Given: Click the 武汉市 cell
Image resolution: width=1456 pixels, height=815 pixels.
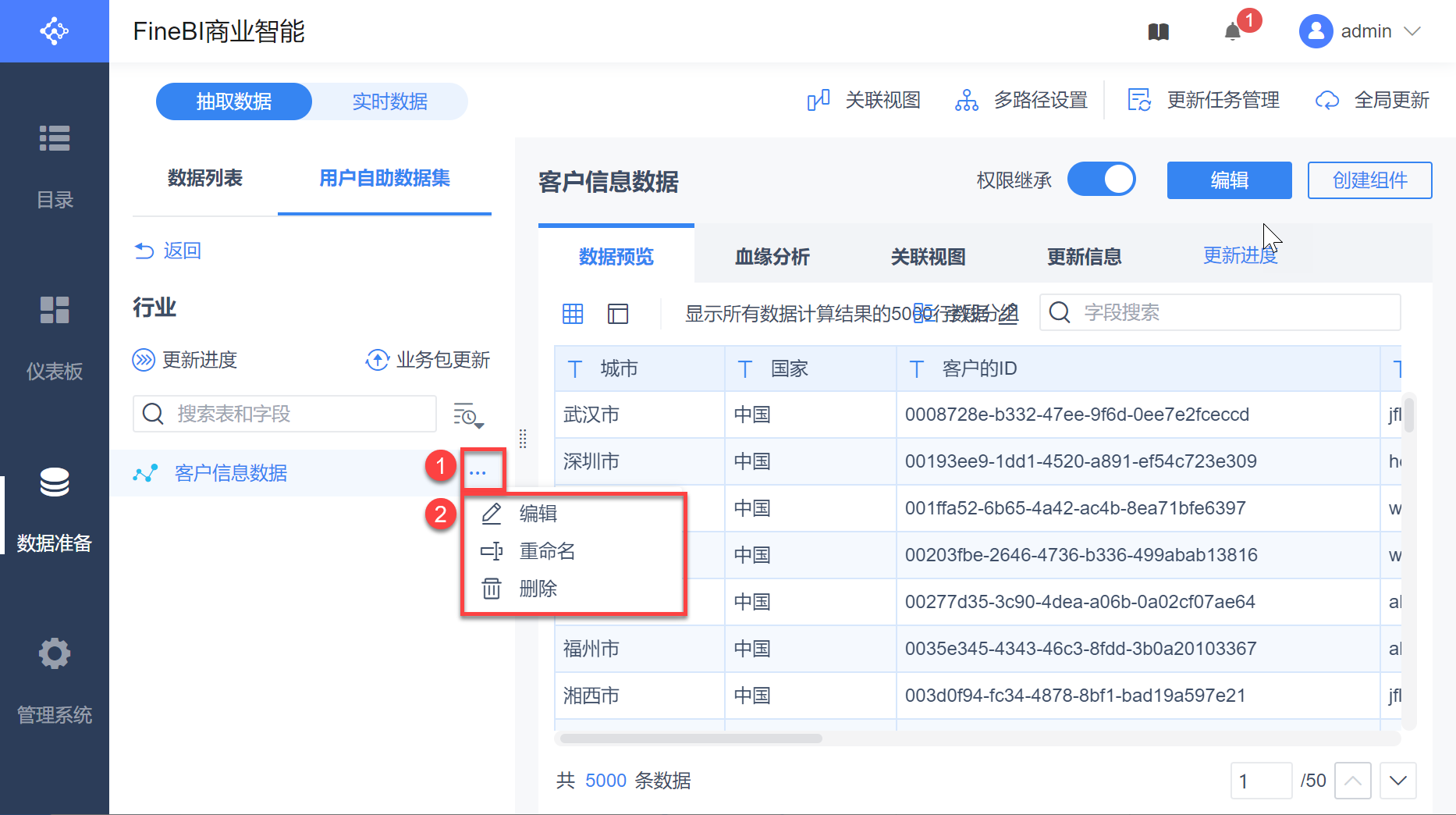Looking at the screenshot, I should tap(640, 415).
